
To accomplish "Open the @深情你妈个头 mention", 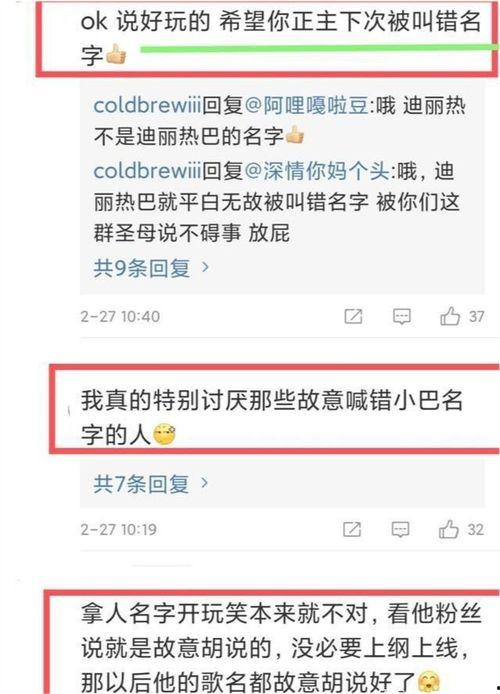I will 316,171.
